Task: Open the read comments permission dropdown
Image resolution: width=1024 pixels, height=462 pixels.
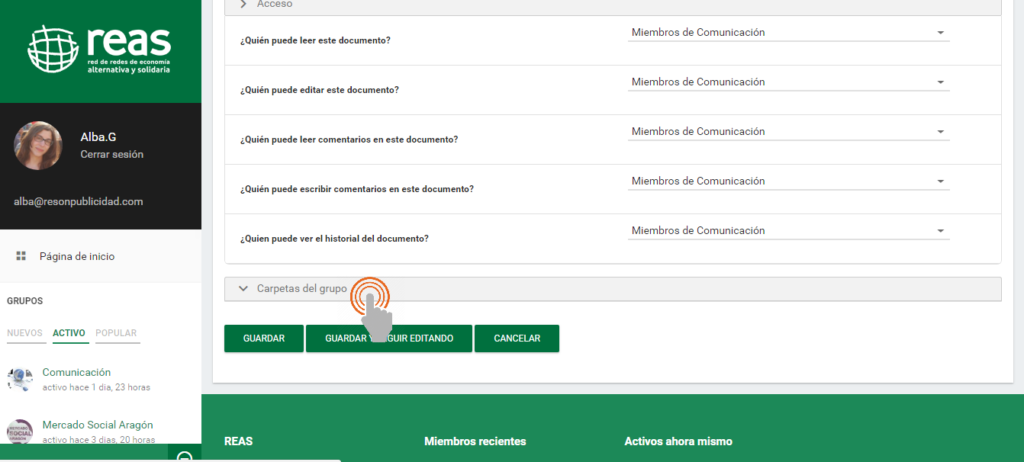Action: [788, 132]
